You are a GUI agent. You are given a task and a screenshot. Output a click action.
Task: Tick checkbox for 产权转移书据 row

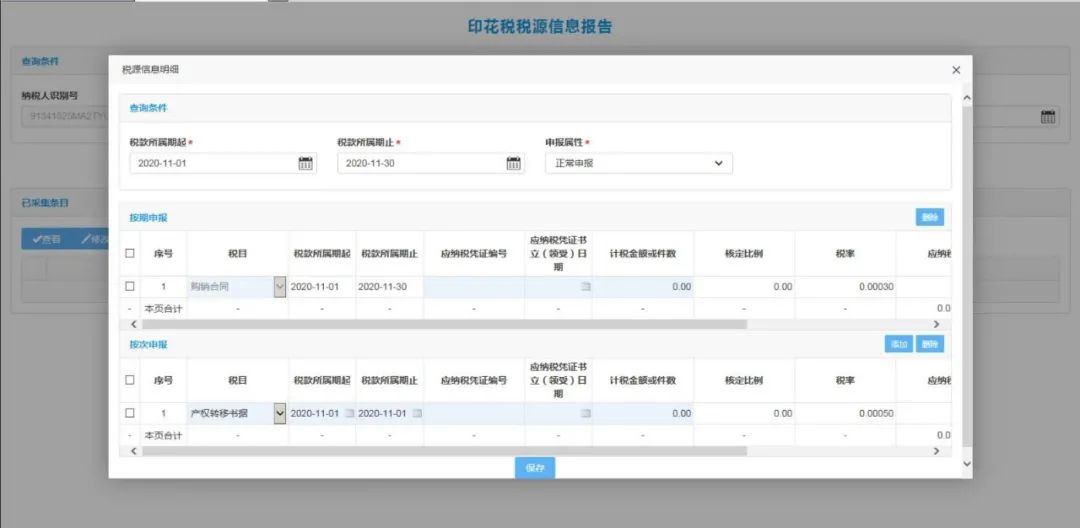click(x=130, y=413)
